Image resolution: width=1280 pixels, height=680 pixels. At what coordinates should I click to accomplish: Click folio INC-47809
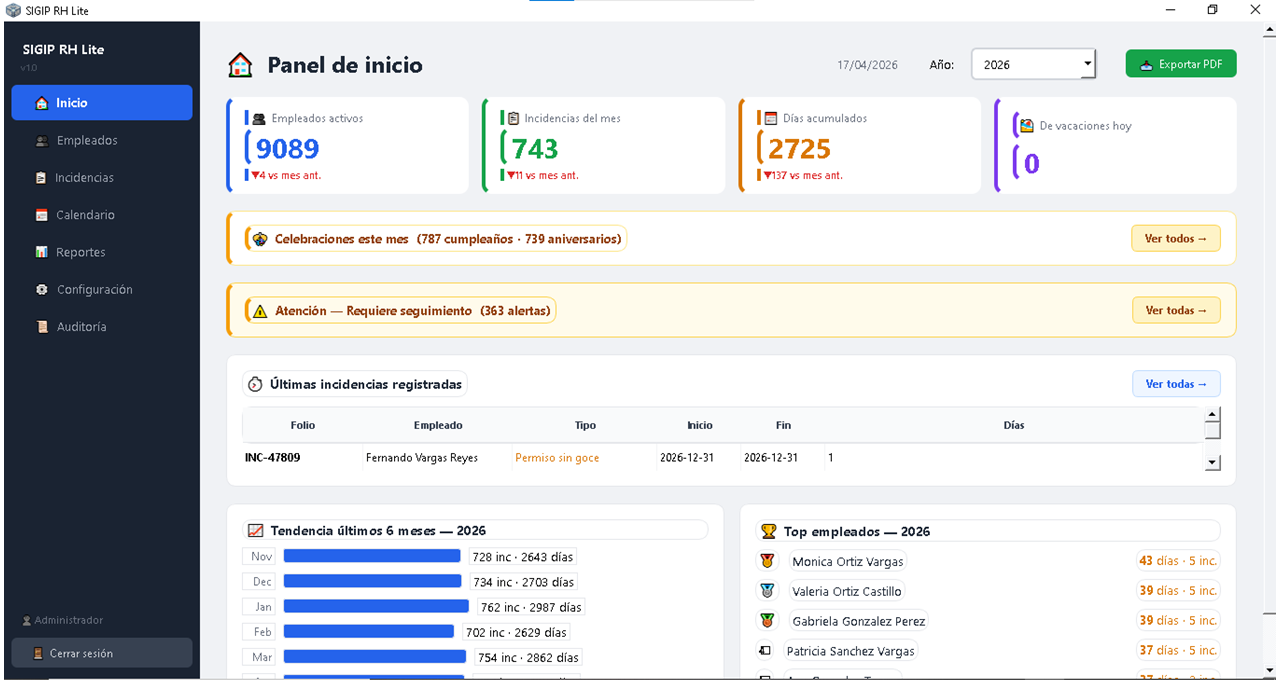pos(273,458)
